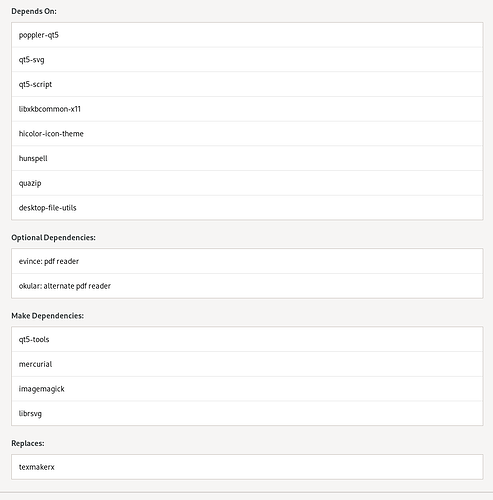Click the Depends On section heading
The height and width of the screenshot is (500, 493).
(x=34, y=11)
